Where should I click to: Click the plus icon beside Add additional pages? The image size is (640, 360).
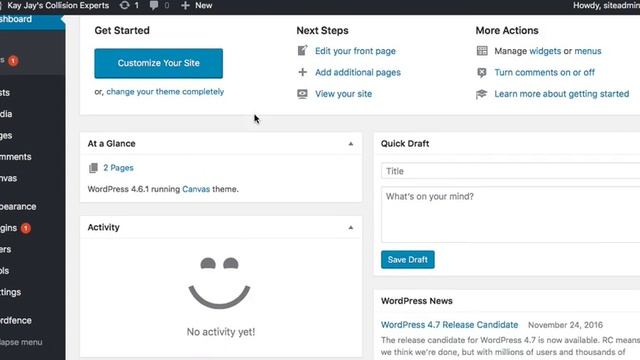pyautogui.click(x=302, y=72)
